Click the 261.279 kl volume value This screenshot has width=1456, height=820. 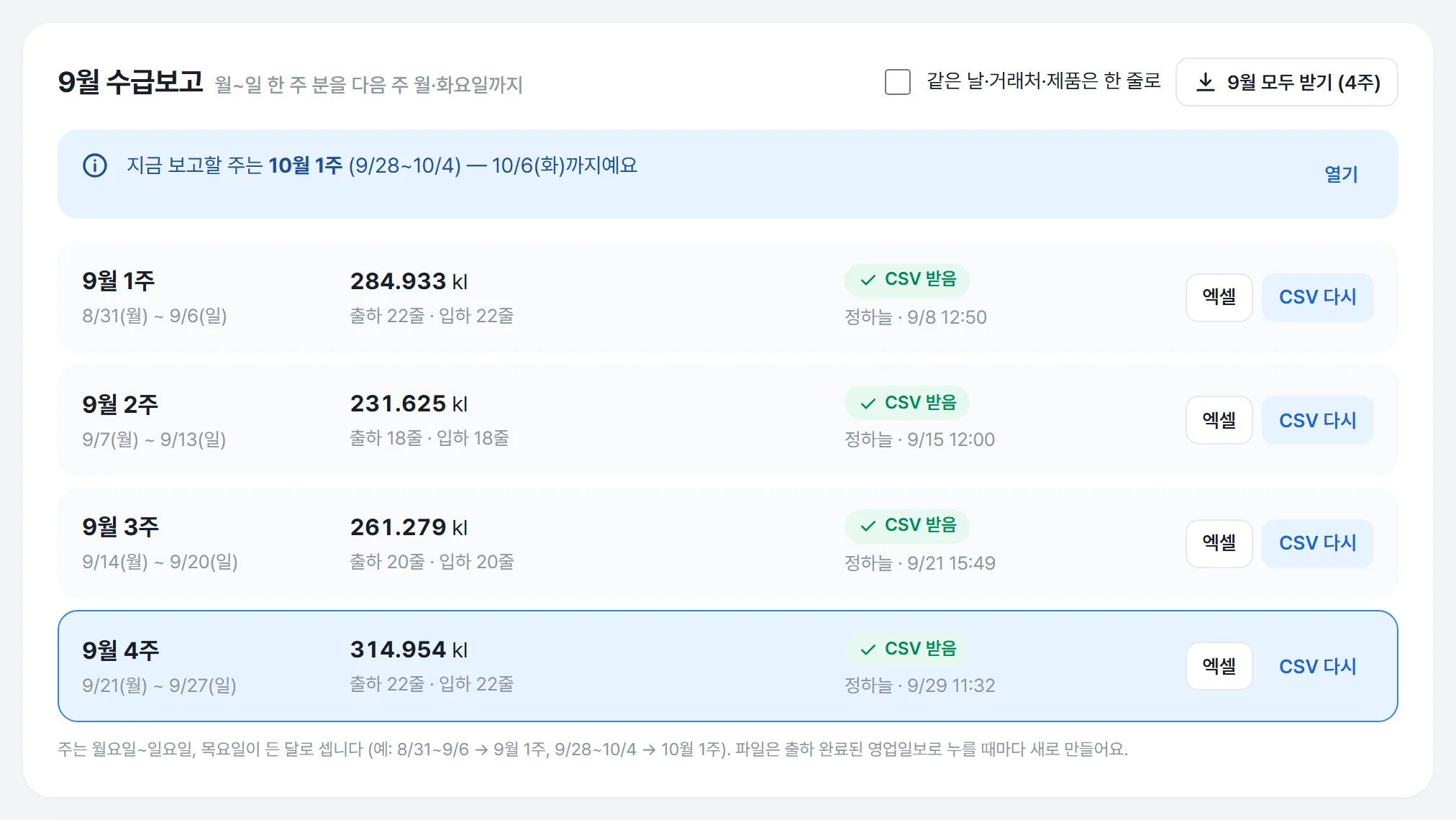click(x=409, y=527)
